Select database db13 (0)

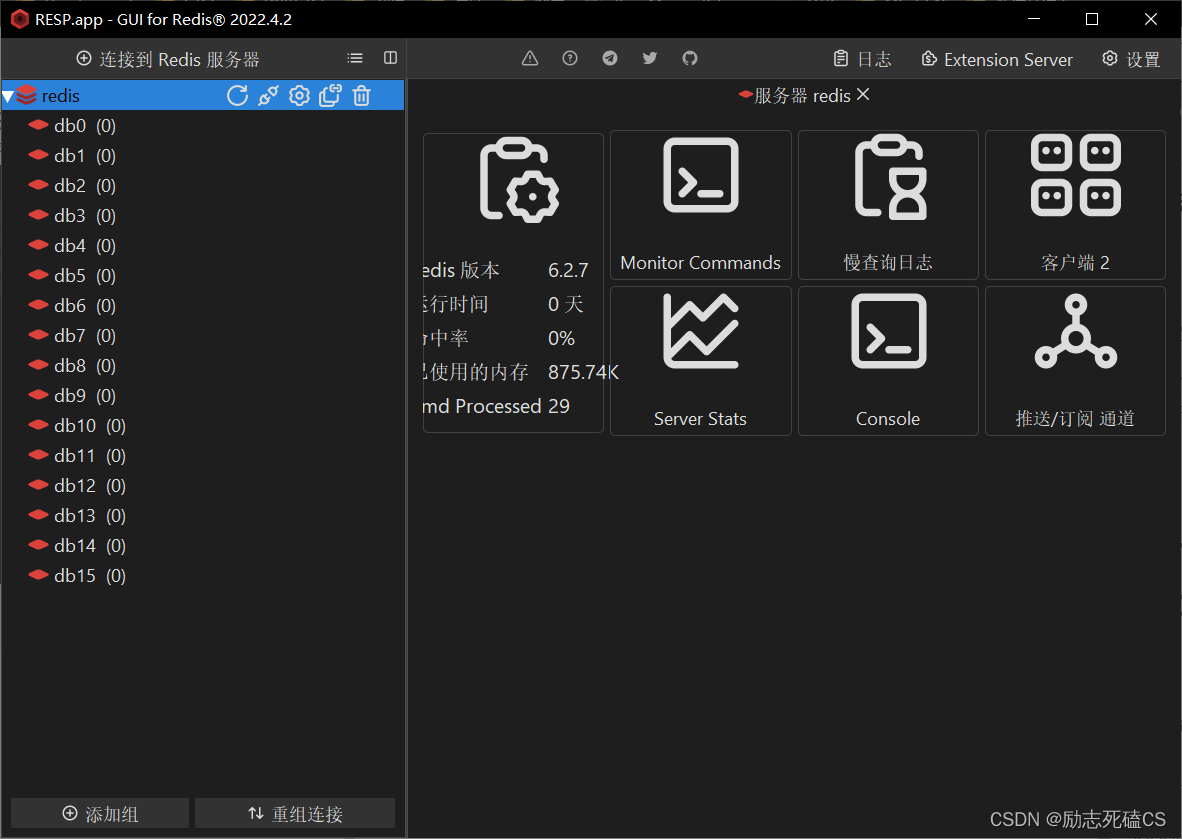tap(77, 516)
